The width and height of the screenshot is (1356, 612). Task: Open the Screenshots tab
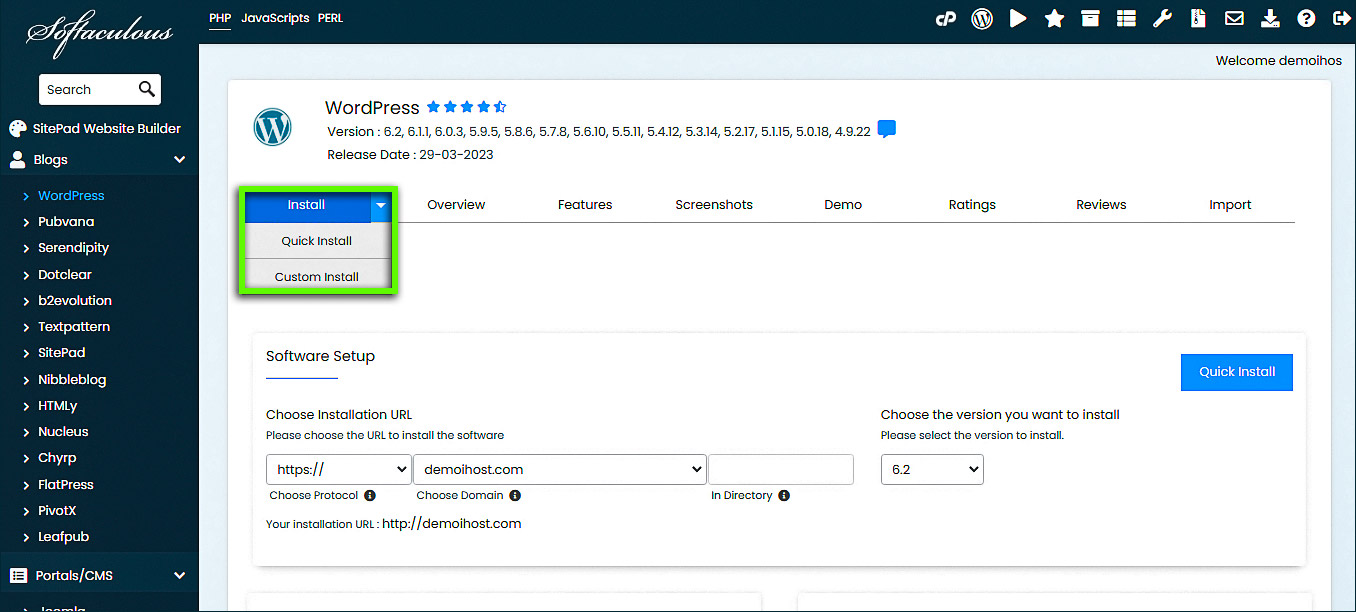pos(714,205)
